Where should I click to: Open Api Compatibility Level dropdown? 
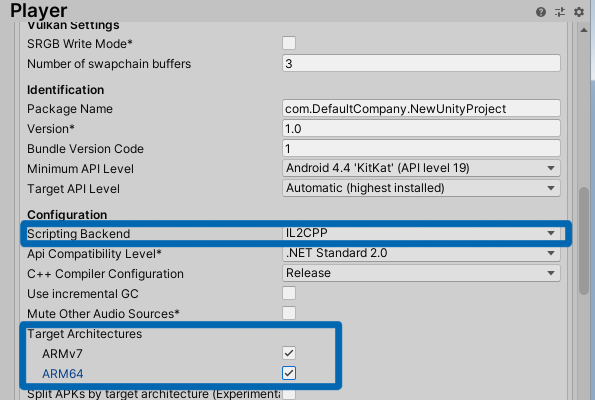click(x=421, y=253)
